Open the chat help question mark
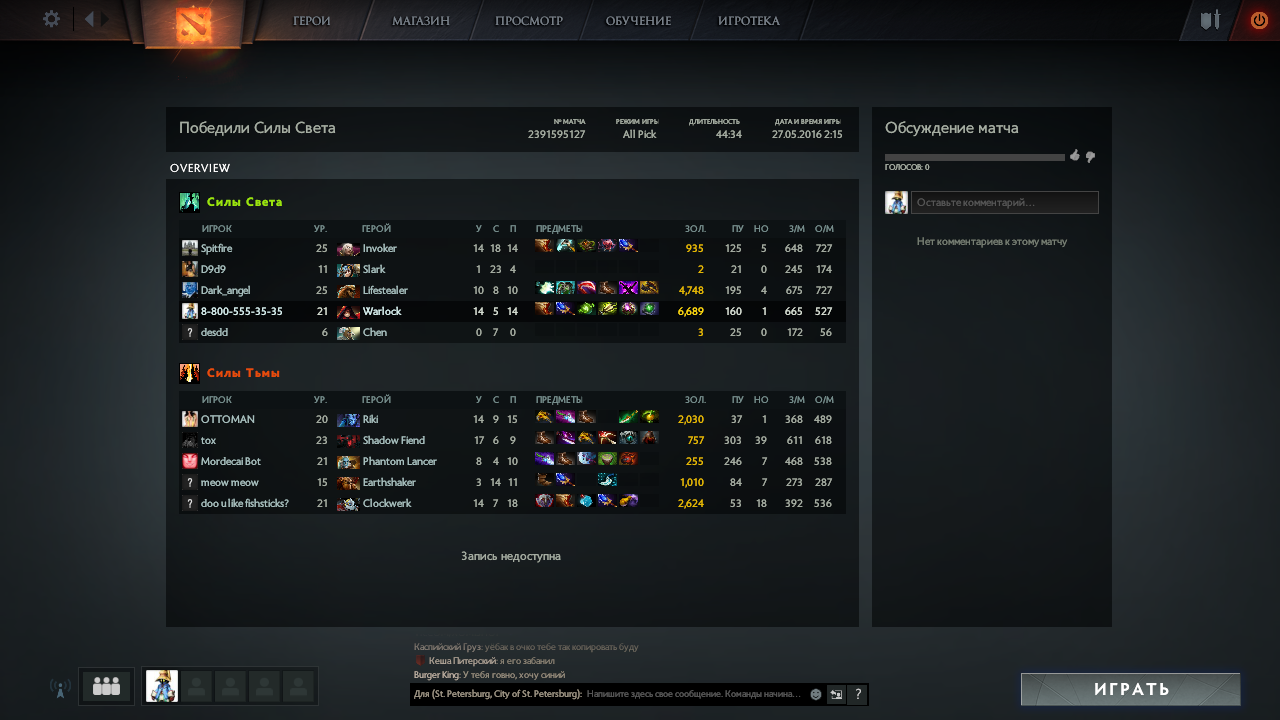The width and height of the screenshot is (1280, 720). [x=857, y=694]
